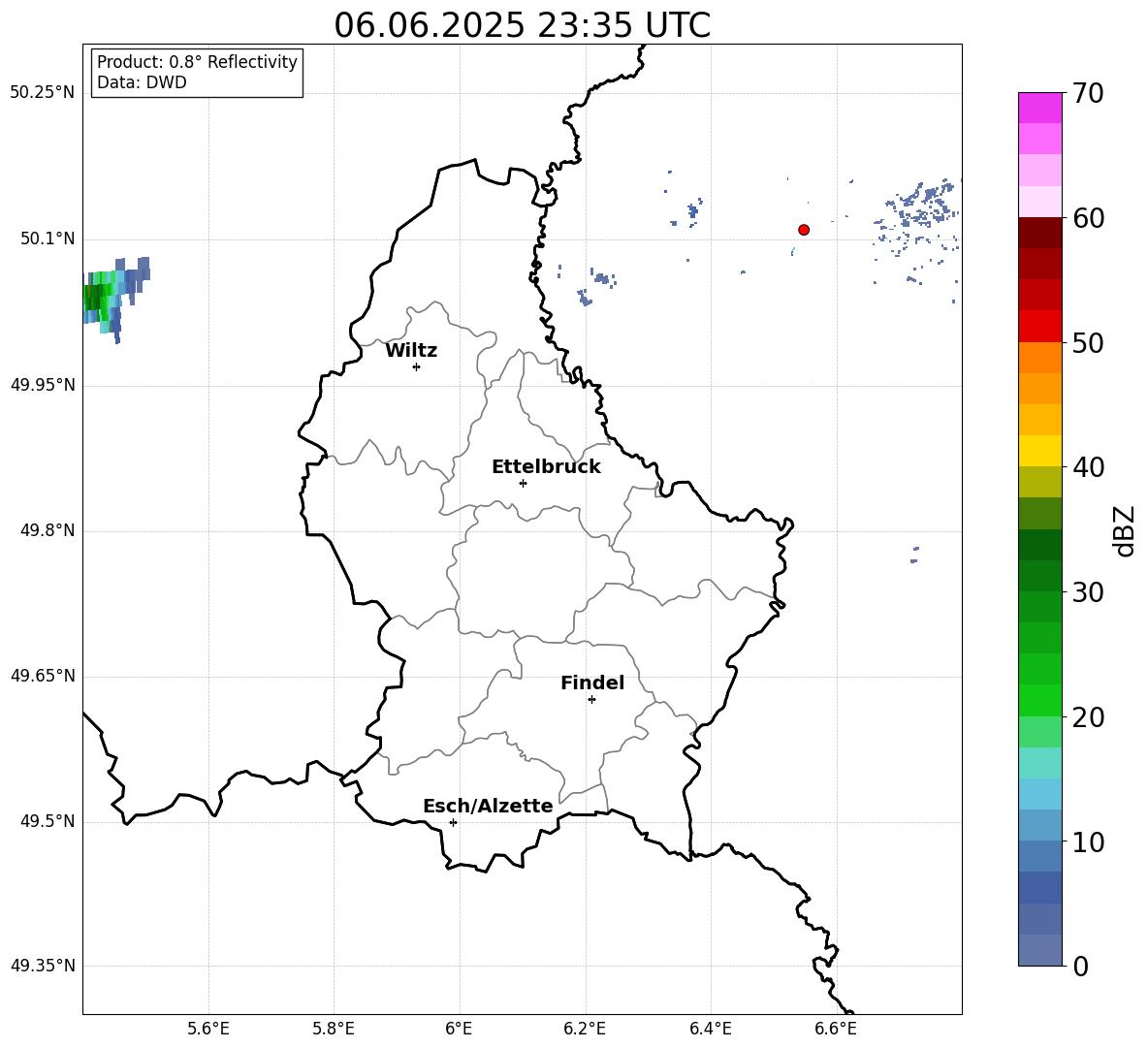Click the orange colorbar segment below 50
The width and height of the screenshot is (1148, 1048).
(x=1039, y=358)
